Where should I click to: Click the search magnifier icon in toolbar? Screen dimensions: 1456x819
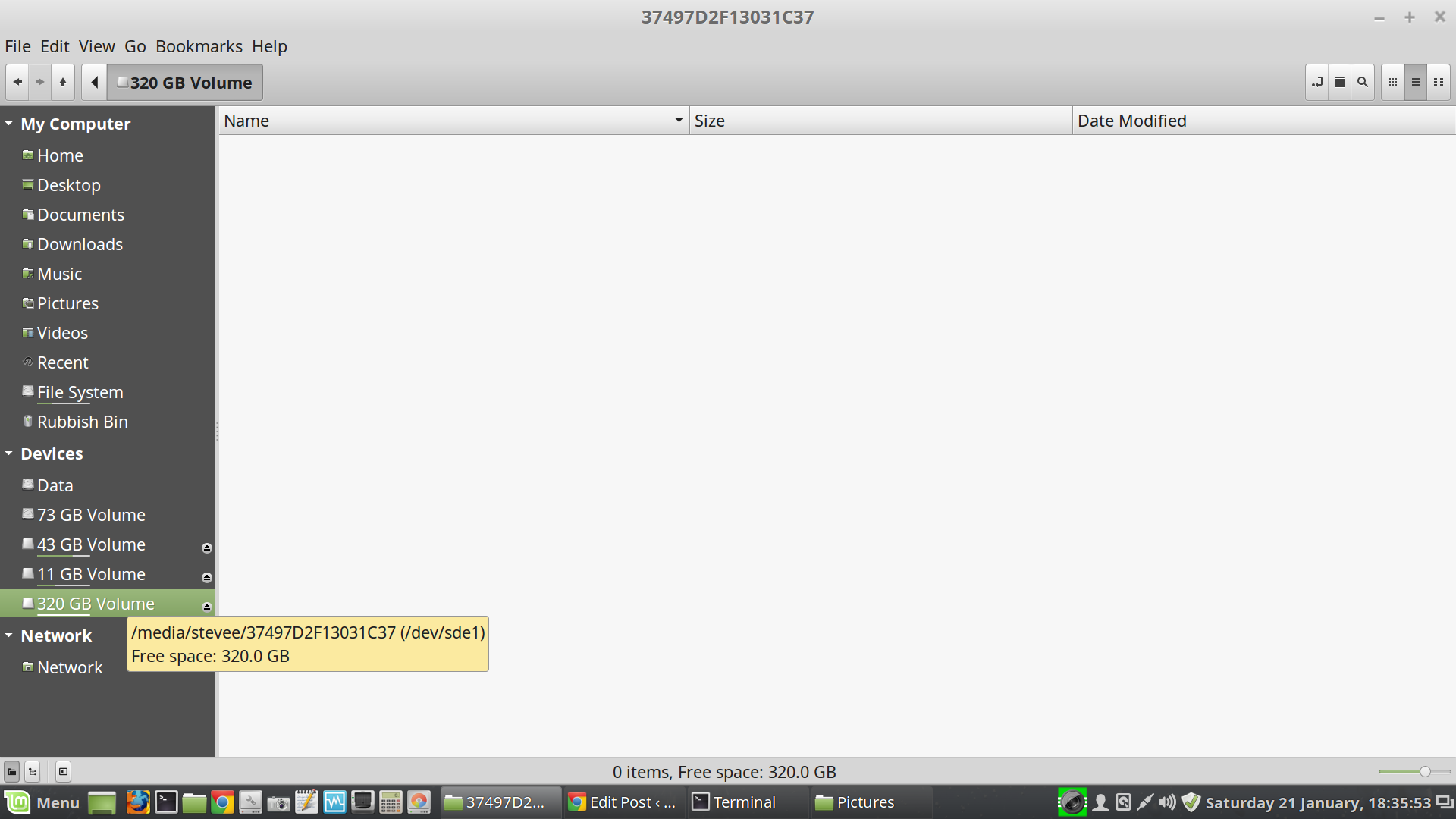(x=1363, y=83)
